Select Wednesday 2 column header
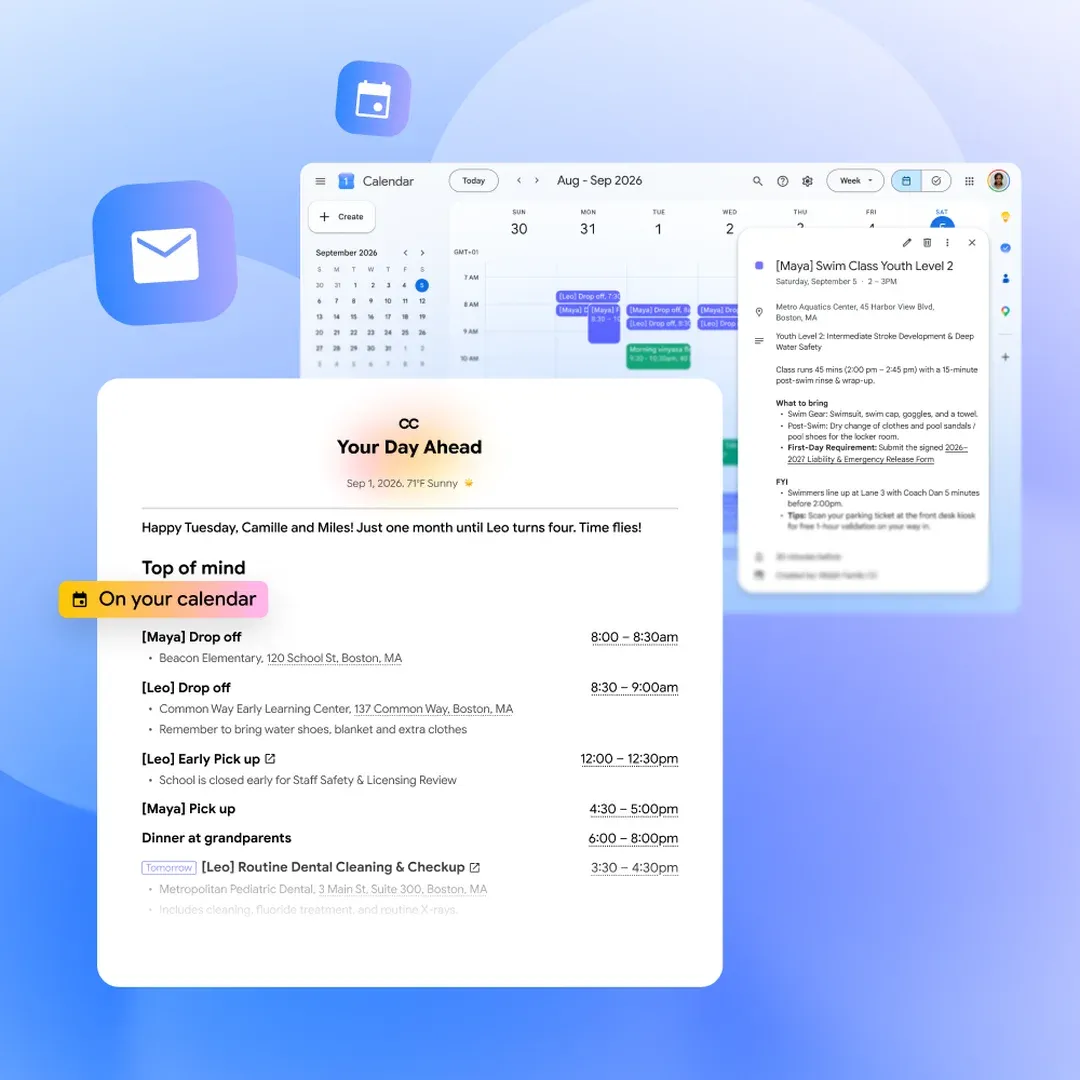 pos(729,223)
